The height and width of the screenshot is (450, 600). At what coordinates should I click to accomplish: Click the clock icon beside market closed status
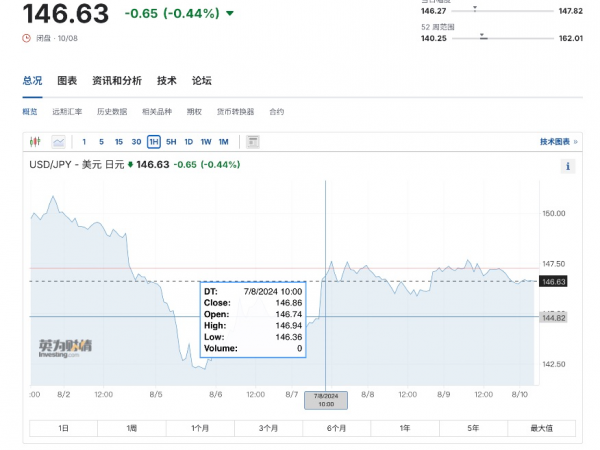26,38
